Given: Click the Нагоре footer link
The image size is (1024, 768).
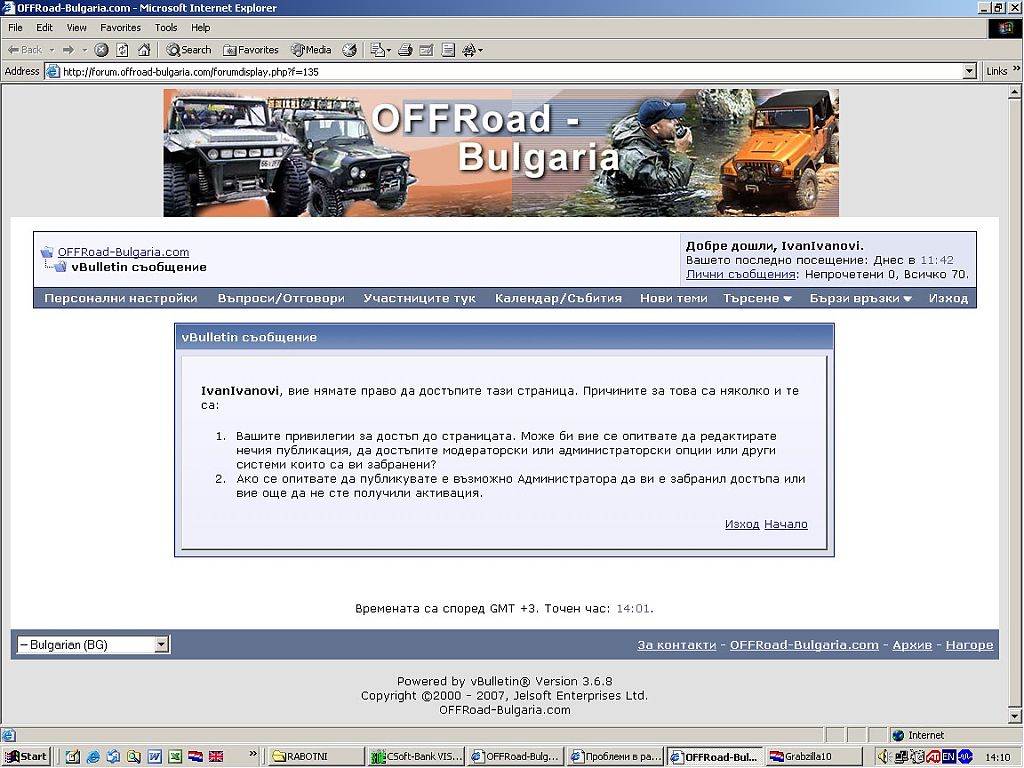Looking at the screenshot, I should [969, 645].
